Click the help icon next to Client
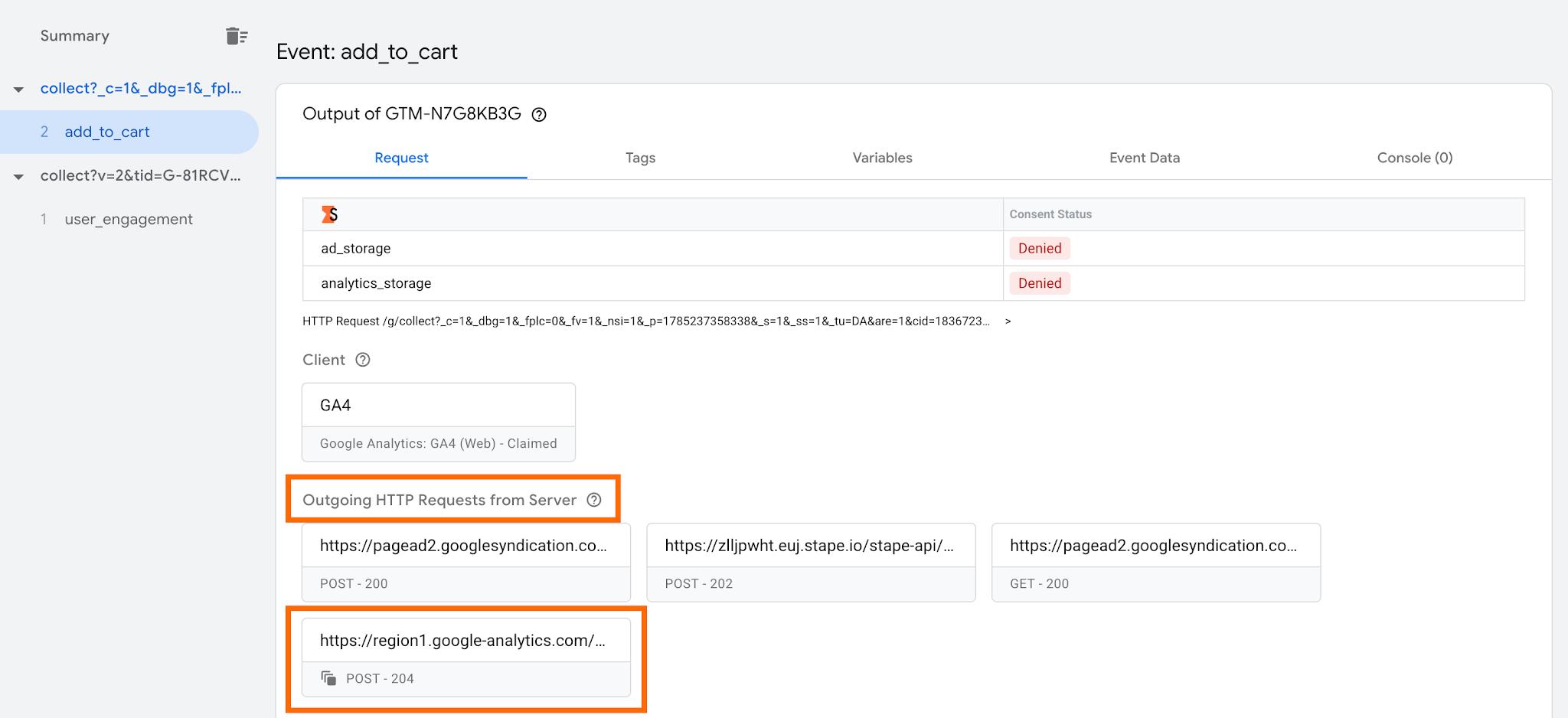 pyautogui.click(x=363, y=360)
